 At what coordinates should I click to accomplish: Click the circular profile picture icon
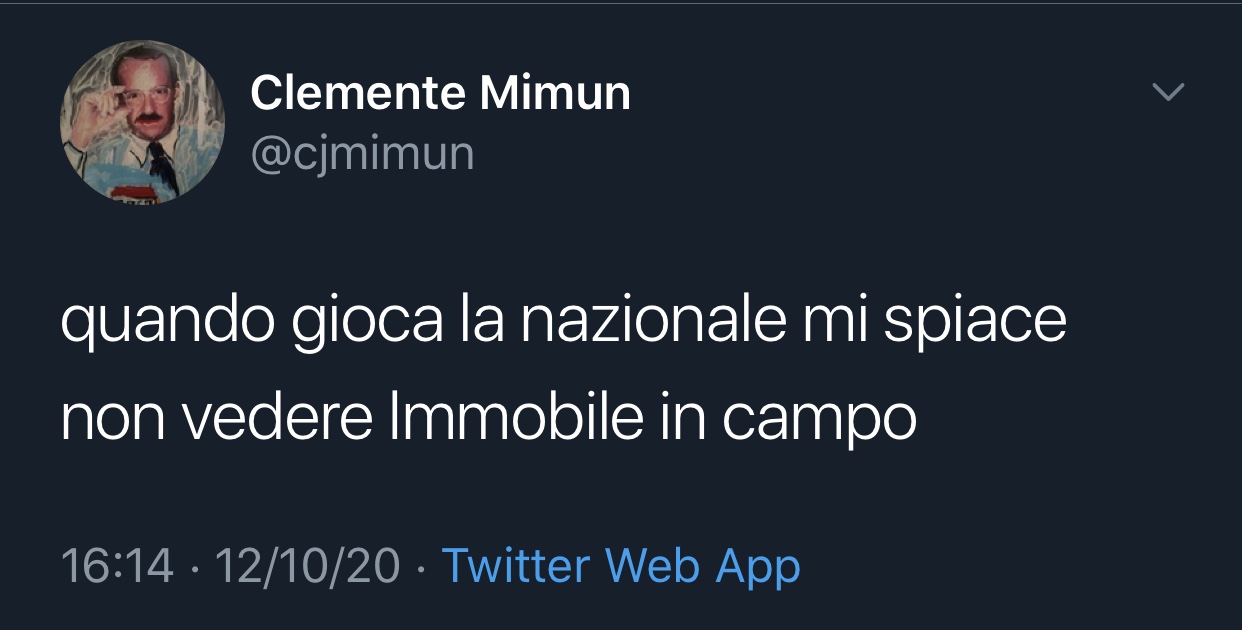tap(142, 123)
